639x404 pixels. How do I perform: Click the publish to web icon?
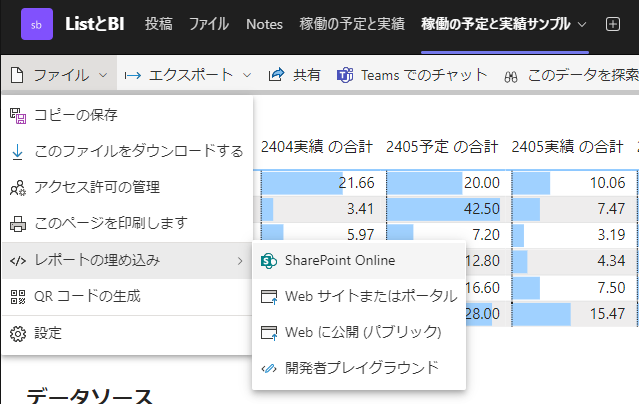[x=269, y=333]
